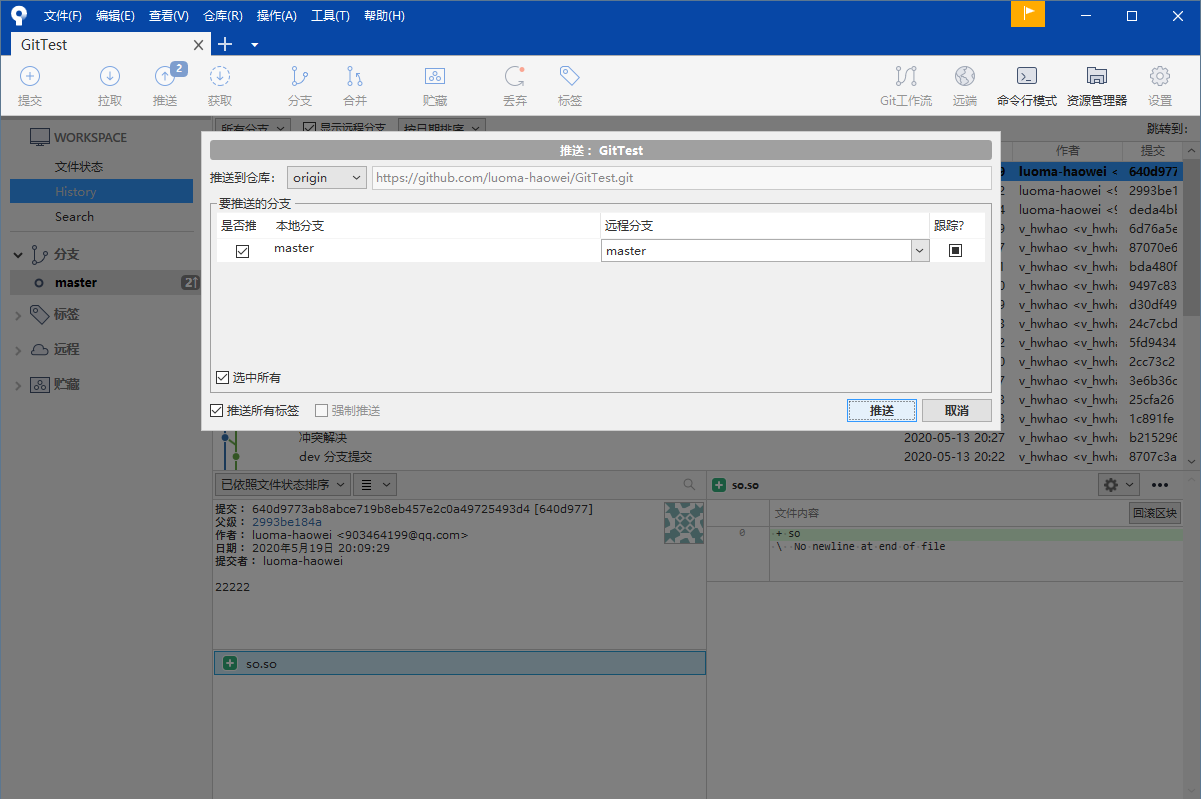This screenshot has height=800, width=1201.
Task: Toggle the 选中所有 checkbox
Action: 223,377
